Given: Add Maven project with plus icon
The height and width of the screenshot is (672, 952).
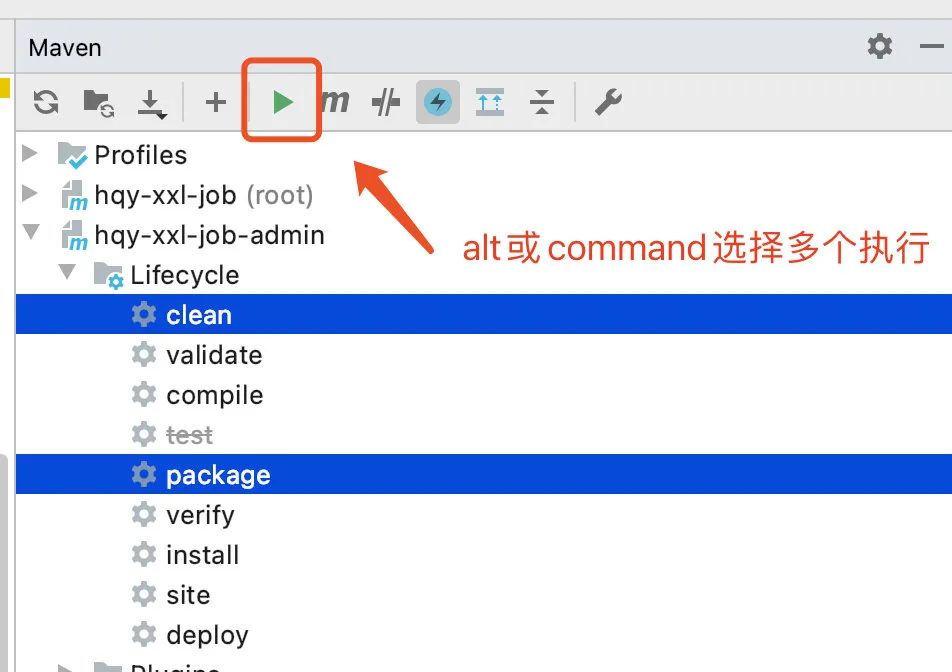Looking at the screenshot, I should pyautogui.click(x=216, y=102).
